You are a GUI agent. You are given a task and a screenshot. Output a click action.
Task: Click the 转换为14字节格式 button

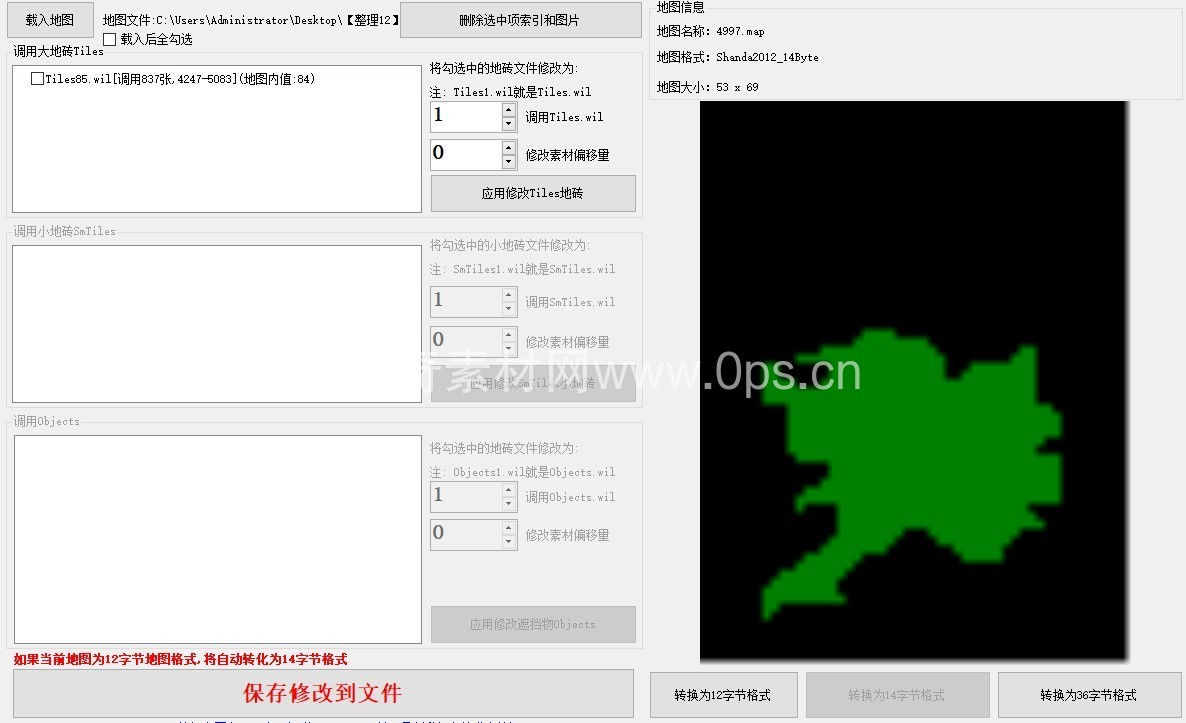[x=897, y=695]
